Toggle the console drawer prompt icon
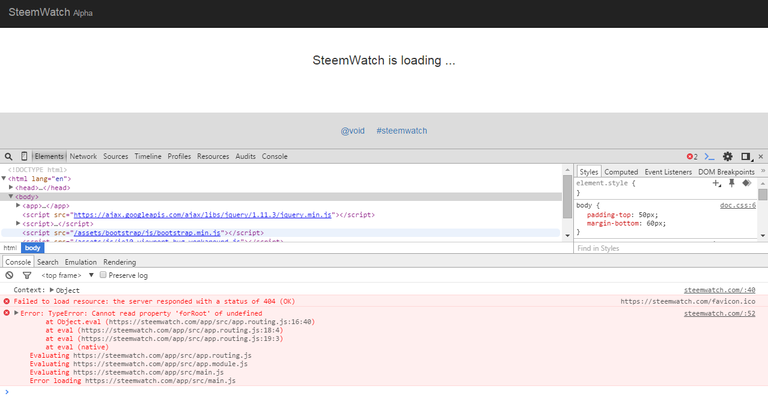This screenshot has height=397, width=768. [709, 157]
